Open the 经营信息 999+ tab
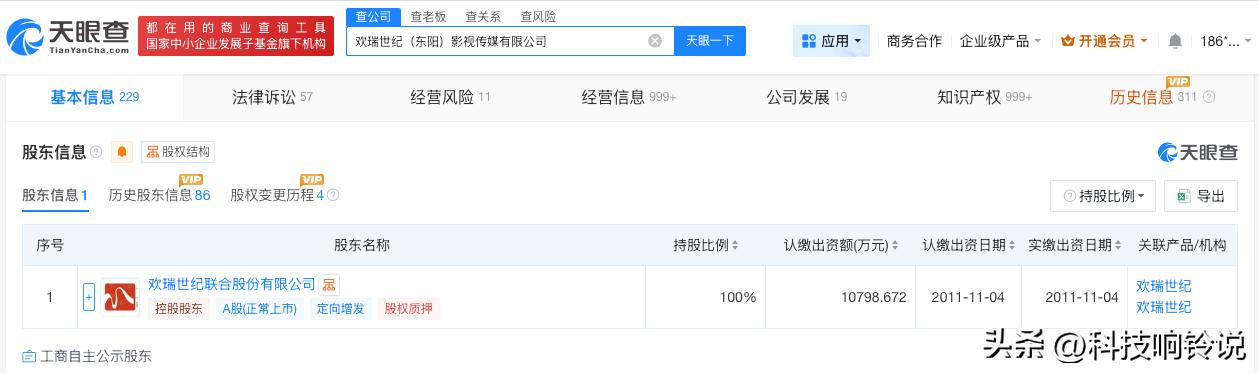 [629, 97]
